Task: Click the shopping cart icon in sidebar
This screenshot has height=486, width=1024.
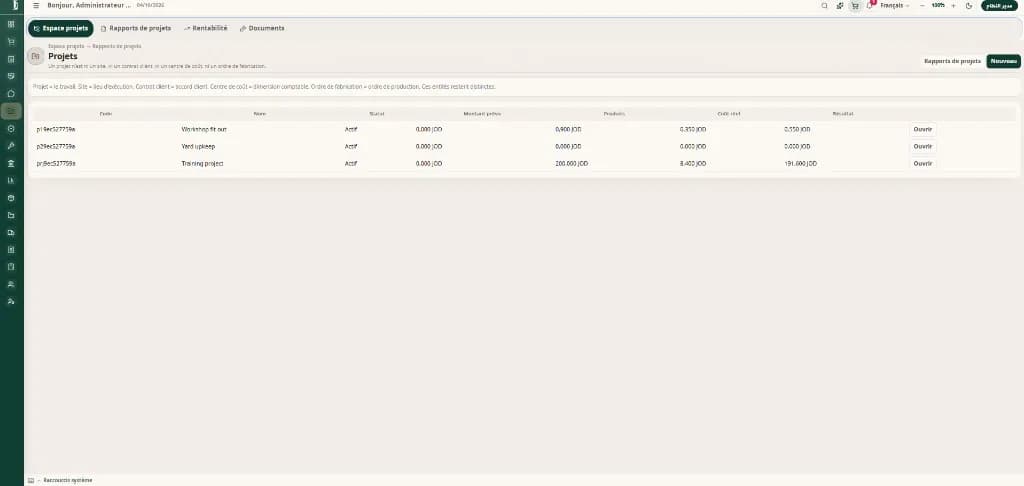Action: (x=11, y=42)
